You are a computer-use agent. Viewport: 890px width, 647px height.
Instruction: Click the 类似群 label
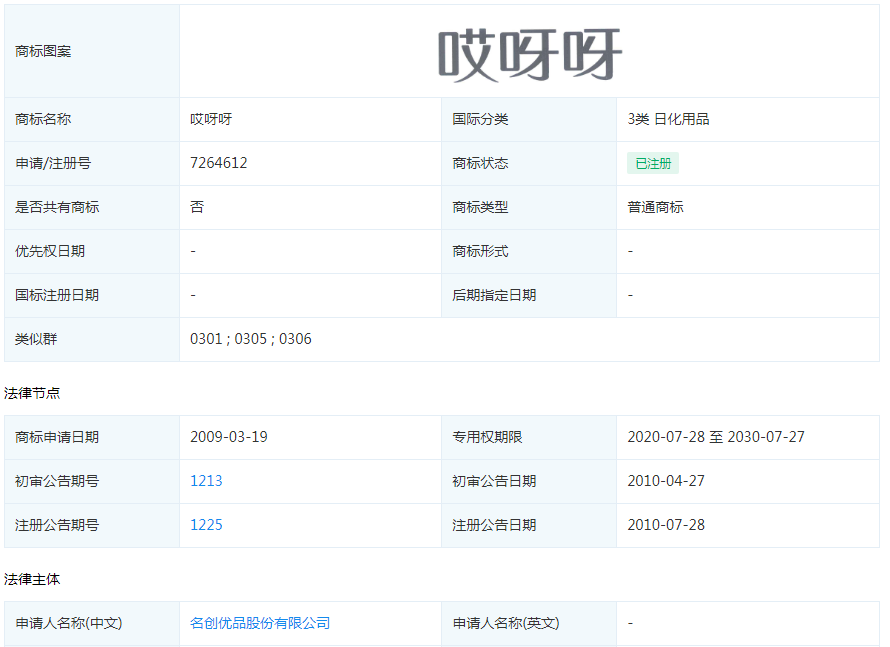[x=36, y=339]
